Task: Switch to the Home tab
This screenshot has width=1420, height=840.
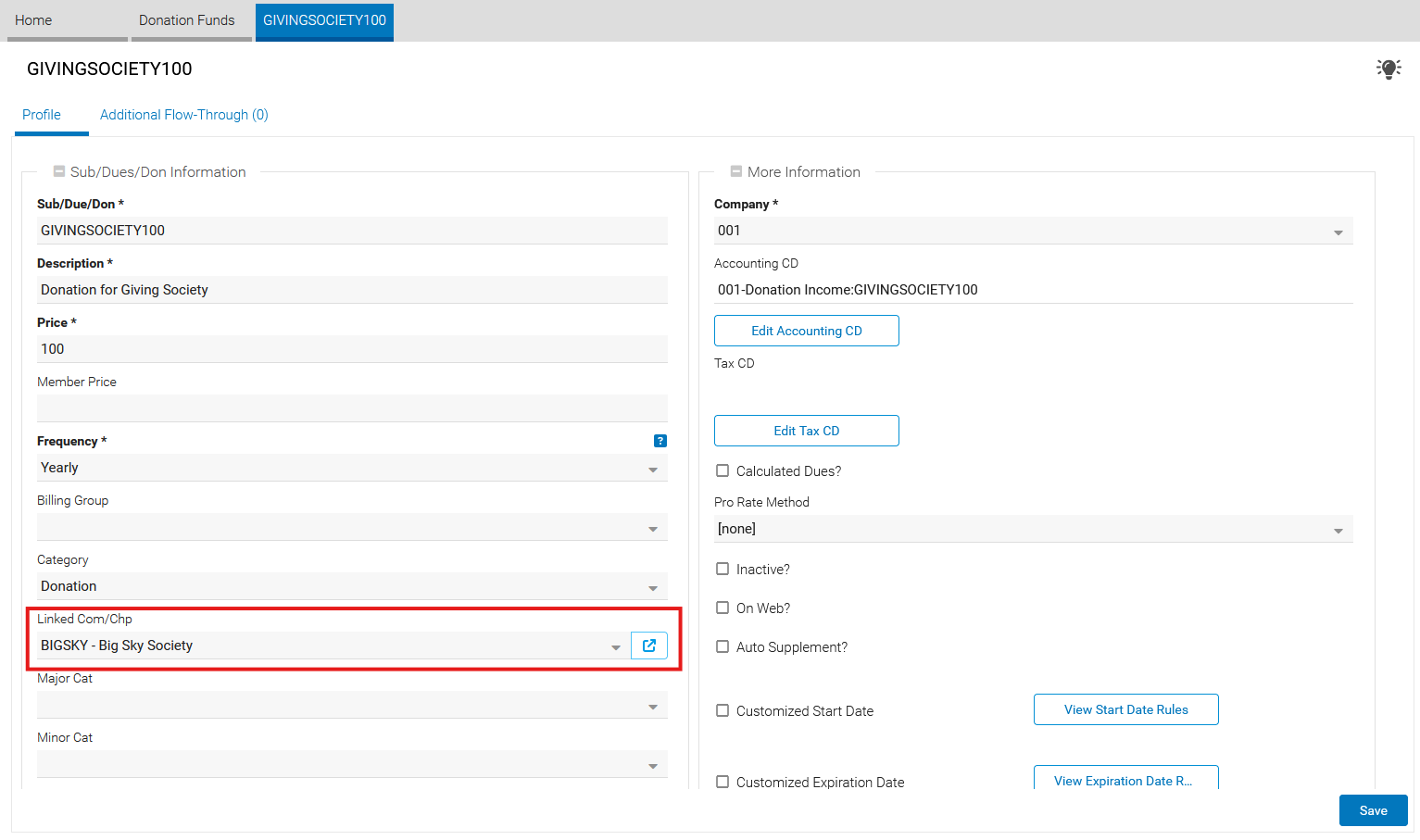Action: (68, 20)
